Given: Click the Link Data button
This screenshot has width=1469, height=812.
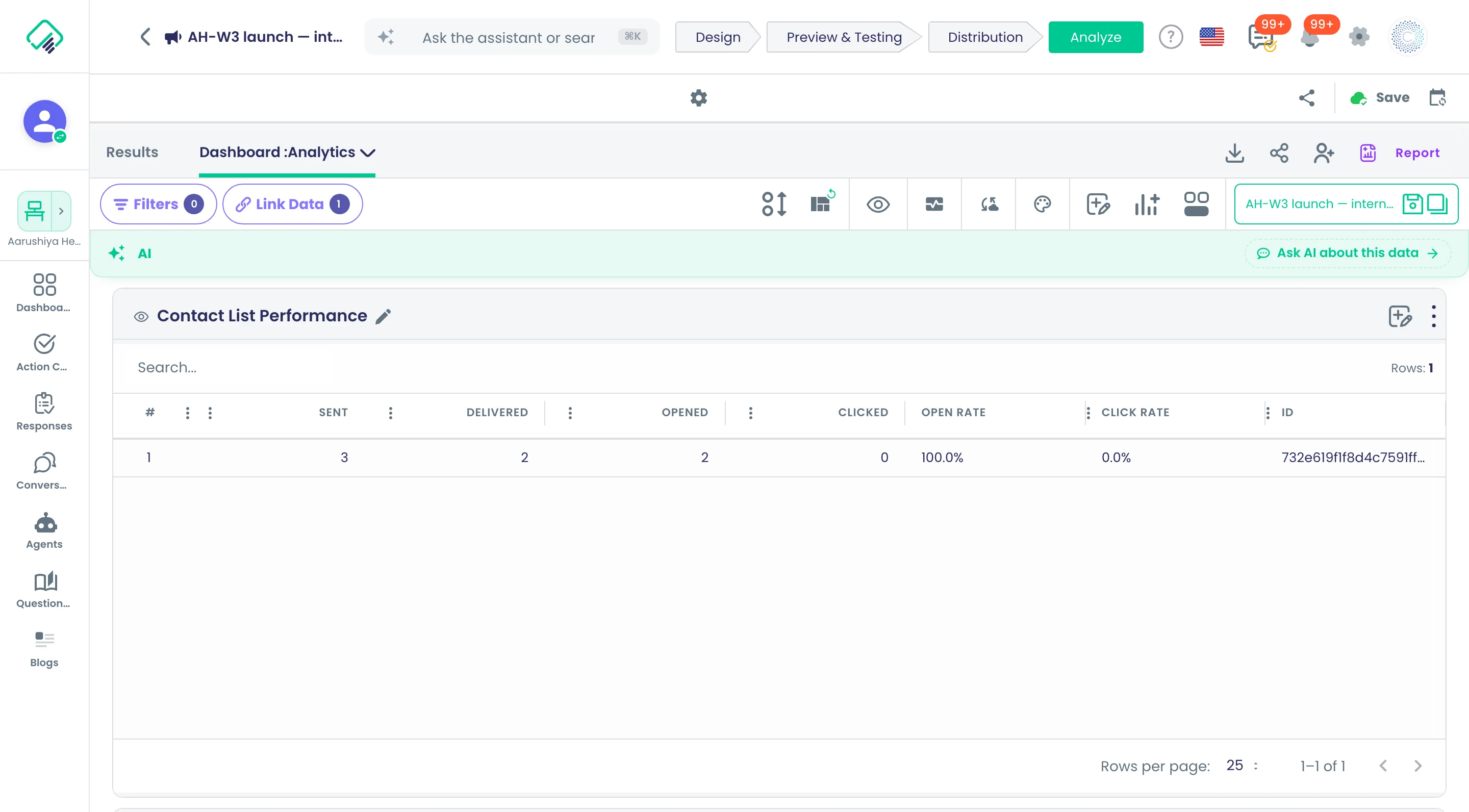Looking at the screenshot, I should tap(293, 204).
